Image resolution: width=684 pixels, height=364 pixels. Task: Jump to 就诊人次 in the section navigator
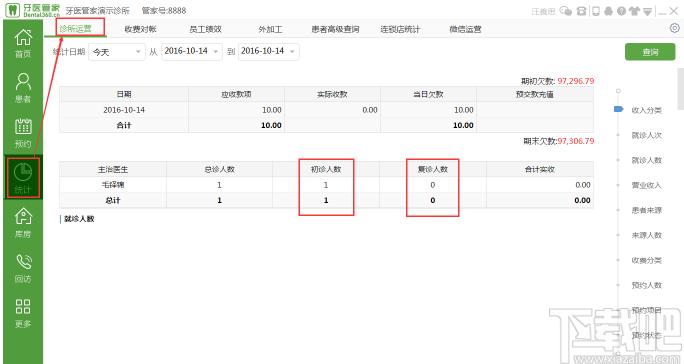pos(646,135)
